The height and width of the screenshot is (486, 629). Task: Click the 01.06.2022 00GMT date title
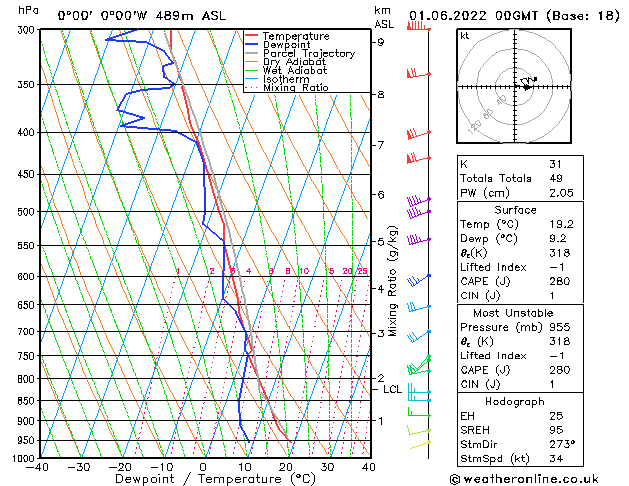point(473,16)
